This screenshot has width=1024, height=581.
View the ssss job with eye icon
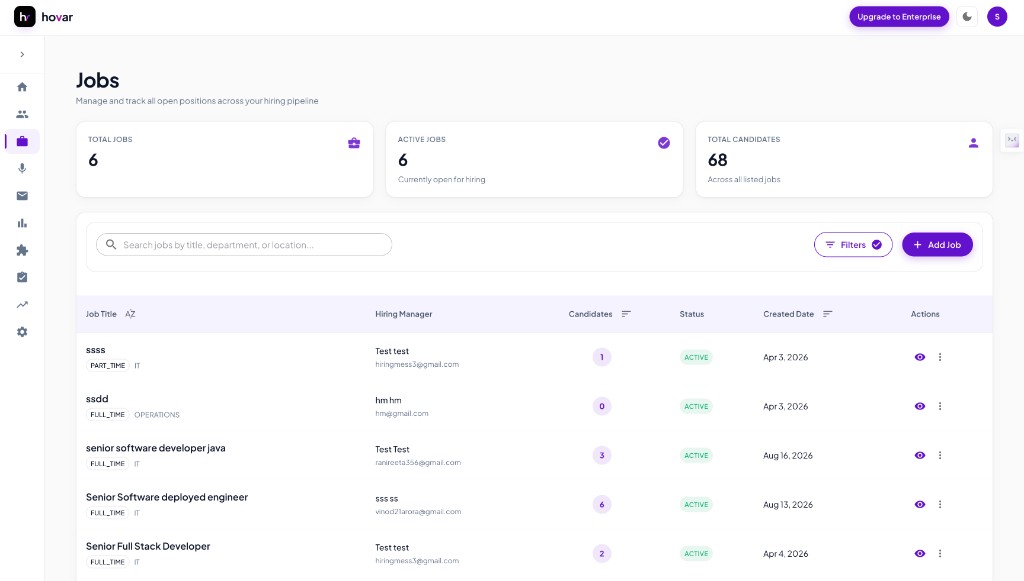(x=920, y=357)
